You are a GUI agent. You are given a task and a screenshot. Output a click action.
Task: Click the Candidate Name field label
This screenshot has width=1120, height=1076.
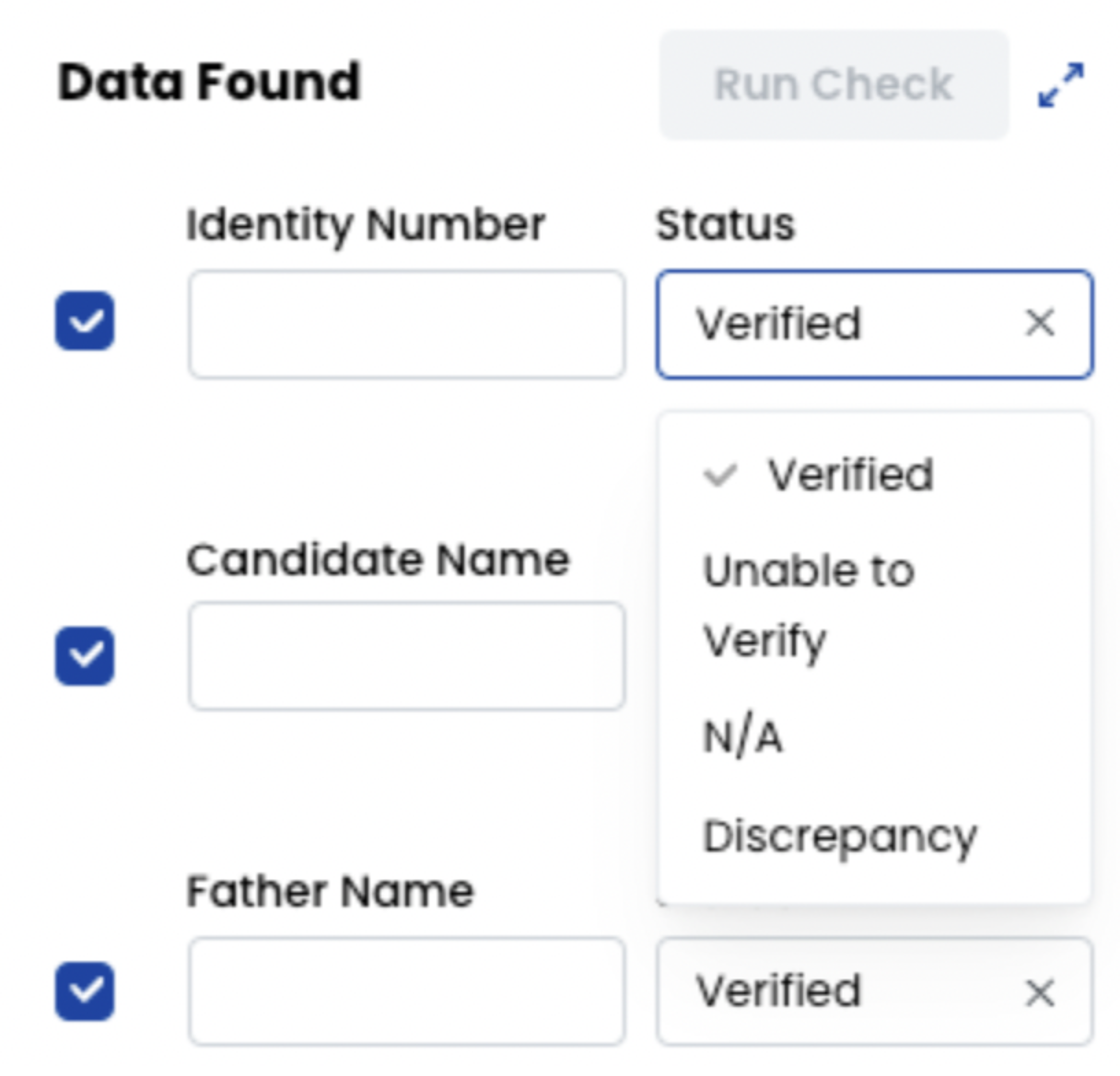(378, 559)
